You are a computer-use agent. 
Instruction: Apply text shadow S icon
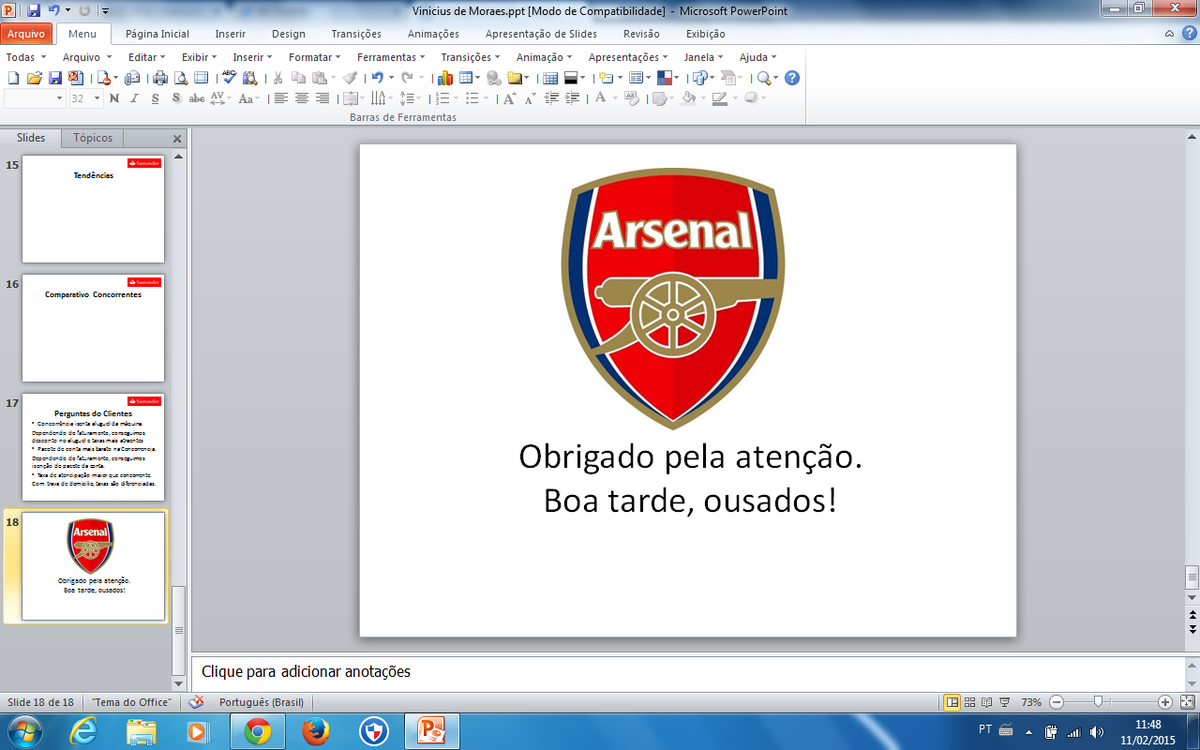point(176,98)
